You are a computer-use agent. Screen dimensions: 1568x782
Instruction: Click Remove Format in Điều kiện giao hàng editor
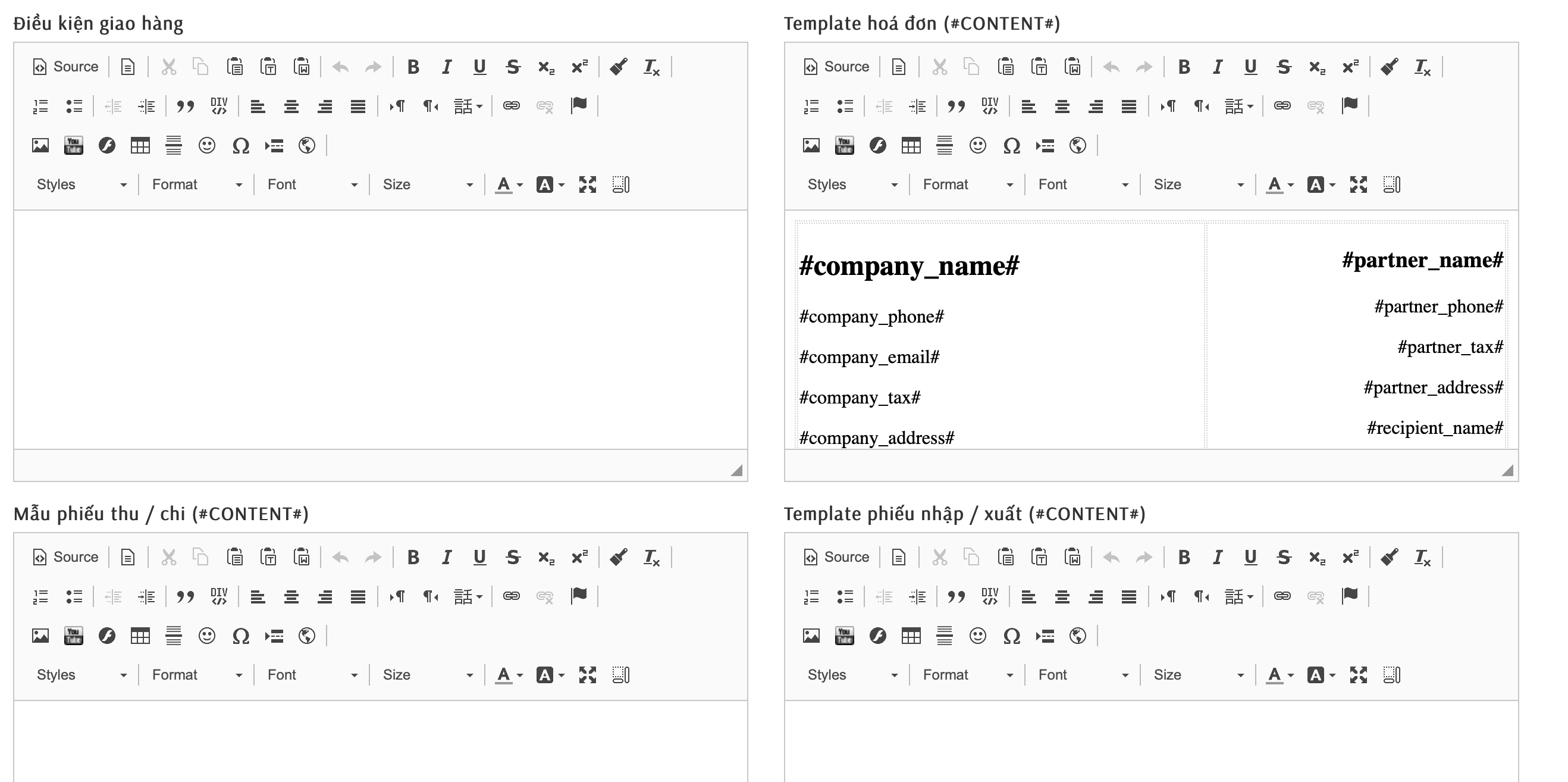[x=652, y=67]
